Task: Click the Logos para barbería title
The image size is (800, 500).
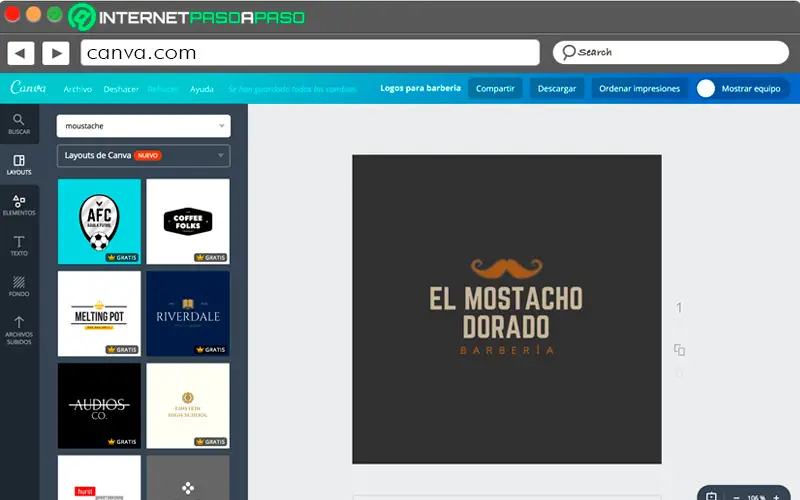Action: point(420,88)
